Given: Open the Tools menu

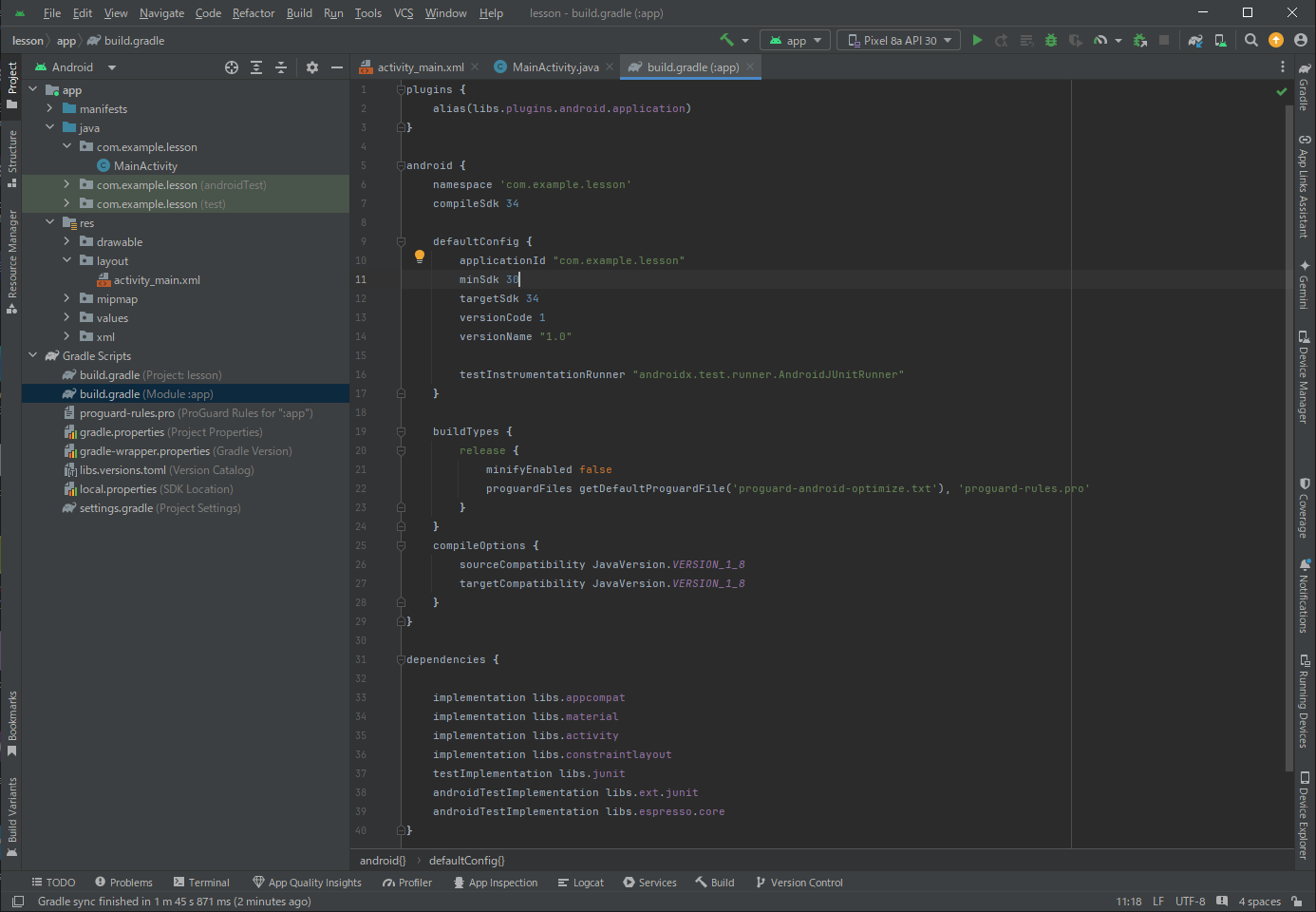Looking at the screenshot, I should (368, 13).
